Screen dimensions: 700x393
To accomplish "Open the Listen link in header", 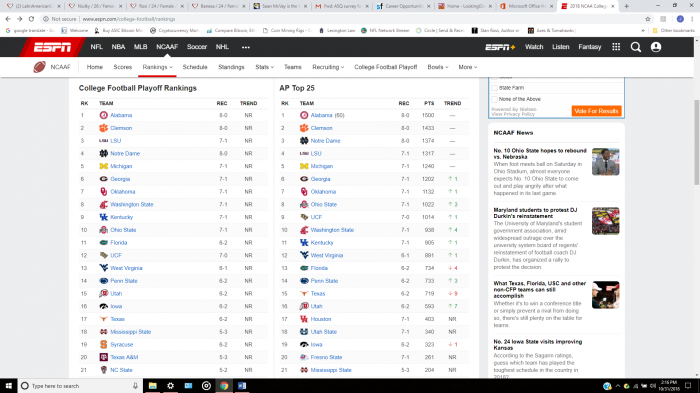I will (560, 47).
